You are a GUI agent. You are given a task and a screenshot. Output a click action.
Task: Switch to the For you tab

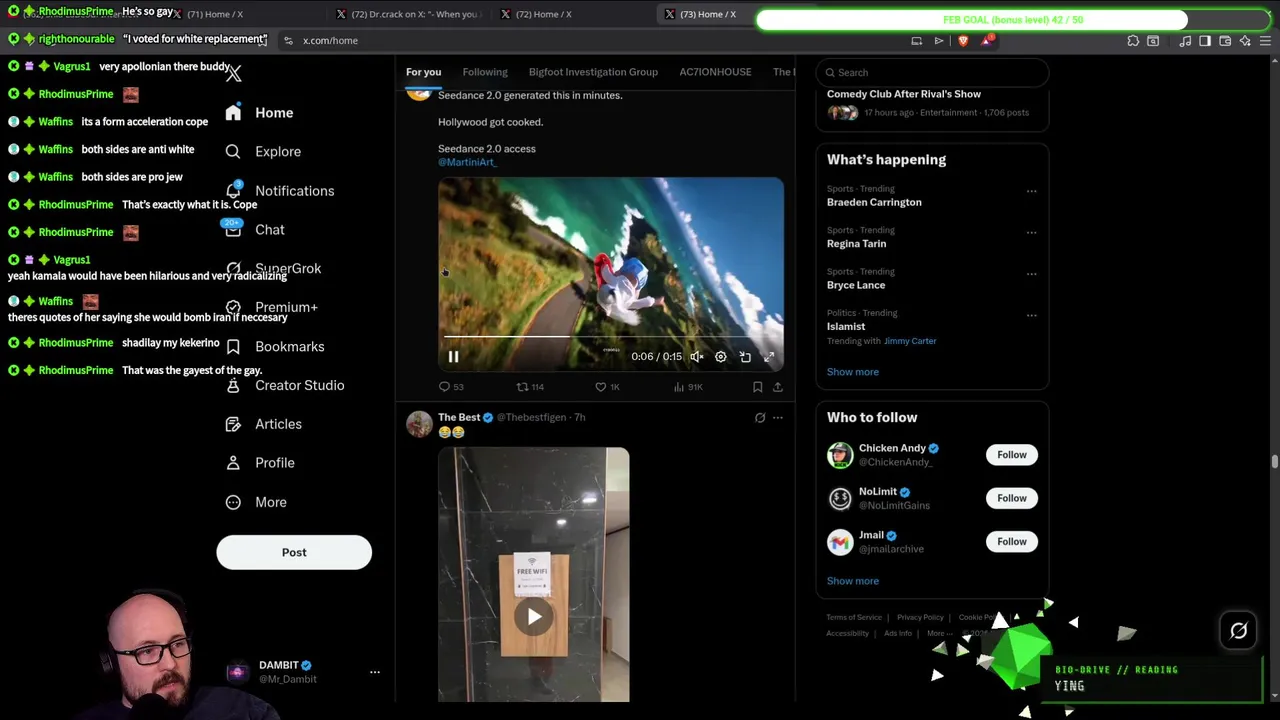[x=423, y=72]
